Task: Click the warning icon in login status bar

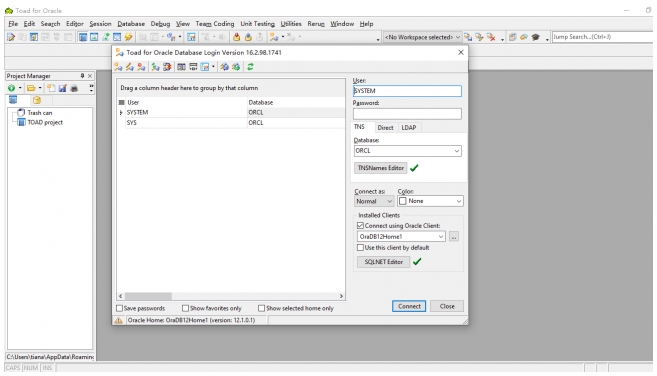Action: [x=119, y=320]
